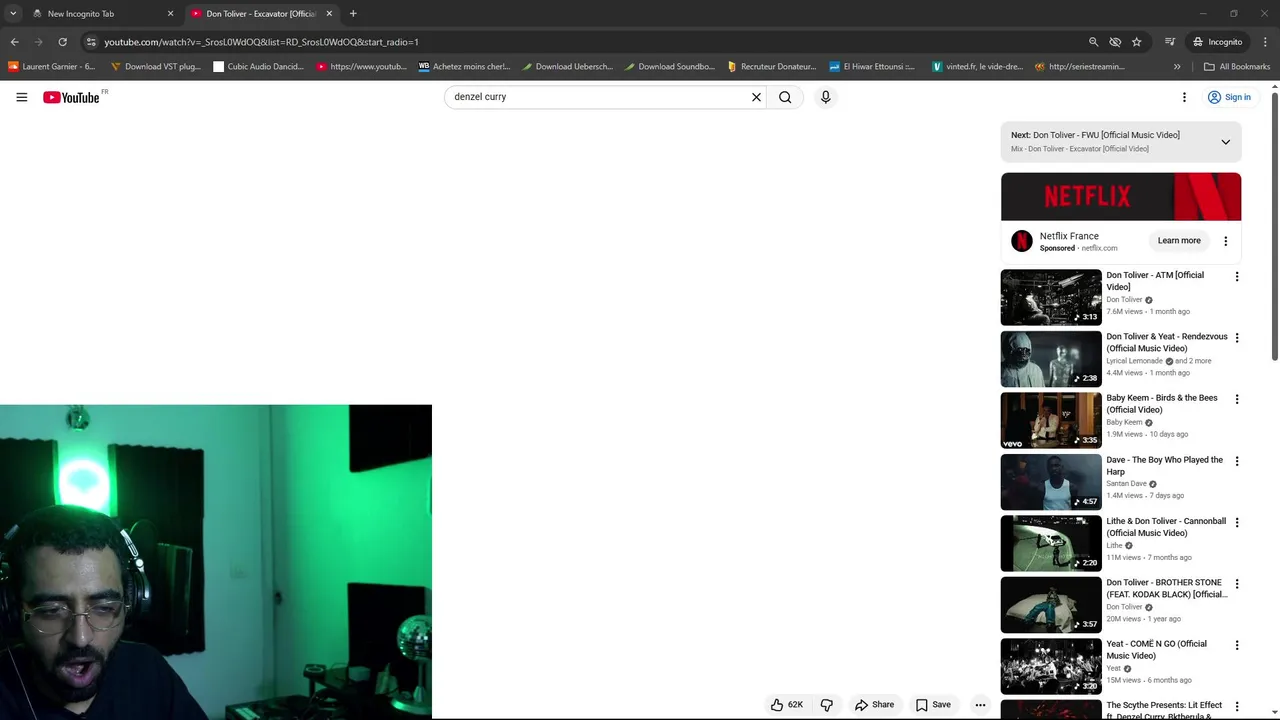Open options for BROTHER STONE video
This screenshot has height=720, width=1280.
point(1236,583)
